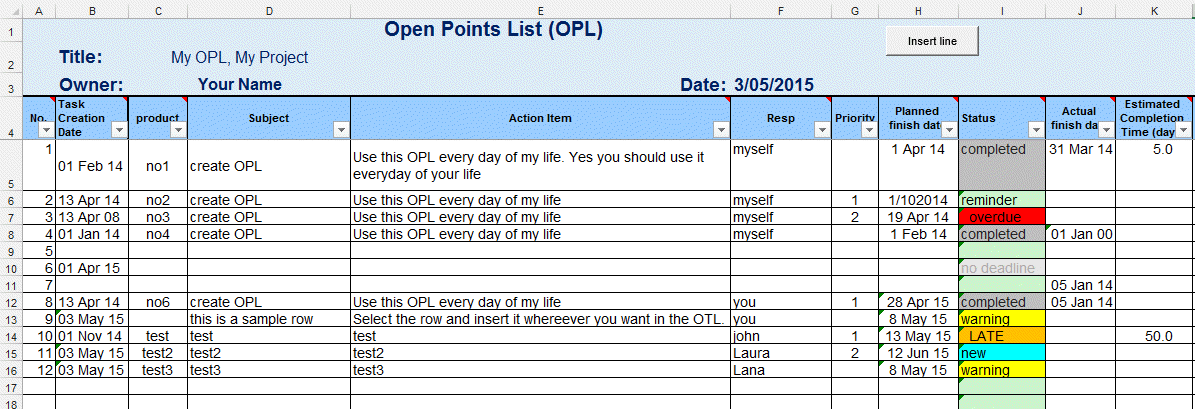Expand the Resp column filter
Screen dimensions: 1195x409
tap(821, 130)
